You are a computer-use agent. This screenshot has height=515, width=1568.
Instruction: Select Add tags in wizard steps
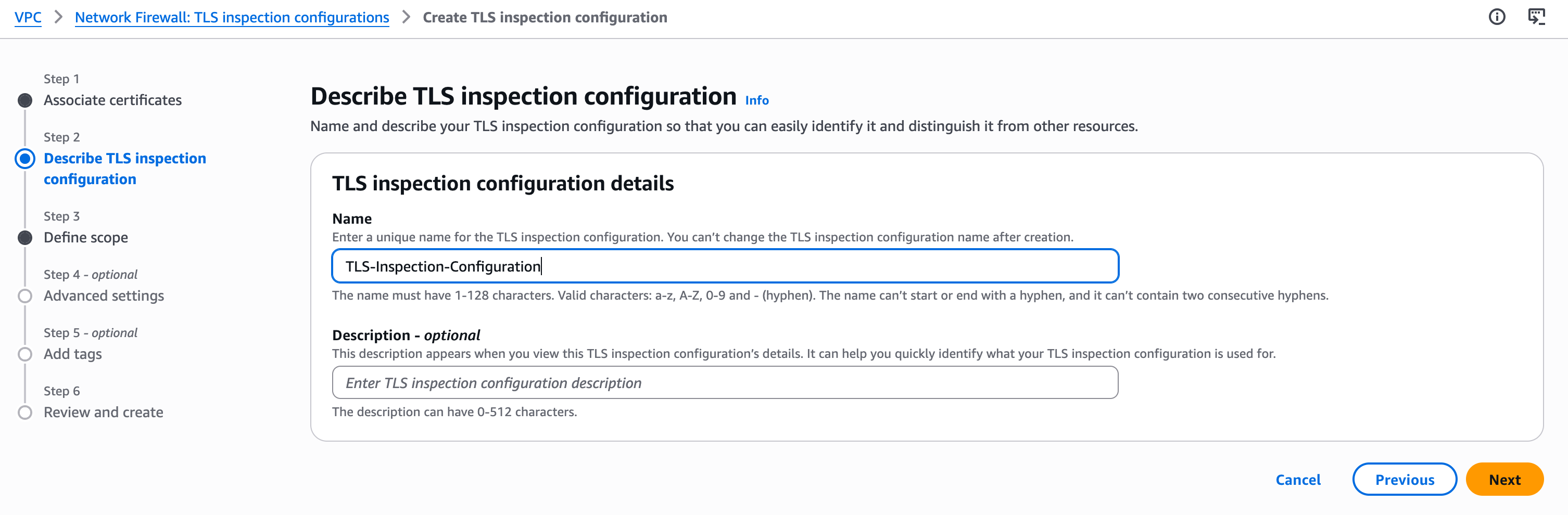click(72, 354)
